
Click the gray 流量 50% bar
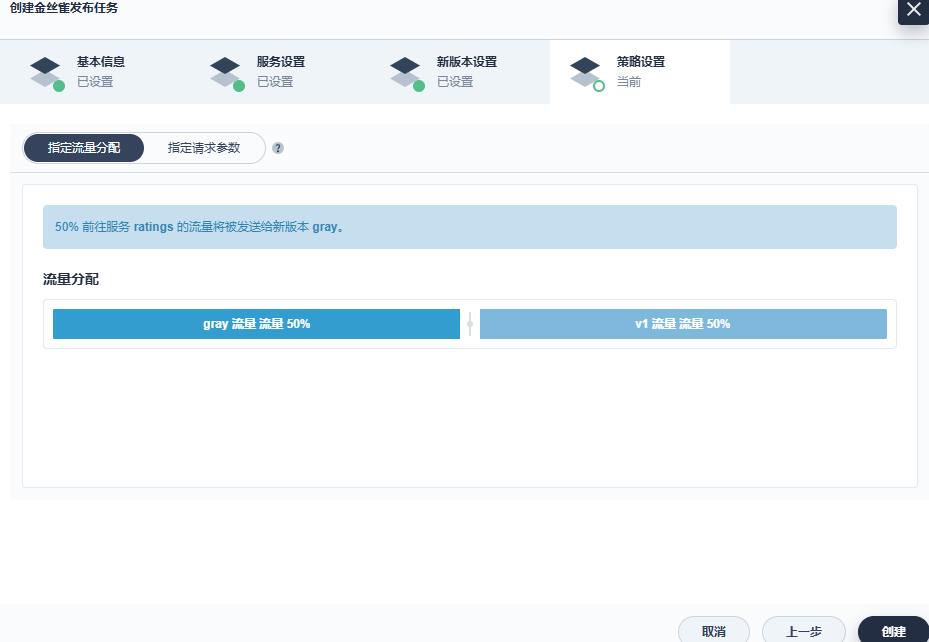pos(256,324)
